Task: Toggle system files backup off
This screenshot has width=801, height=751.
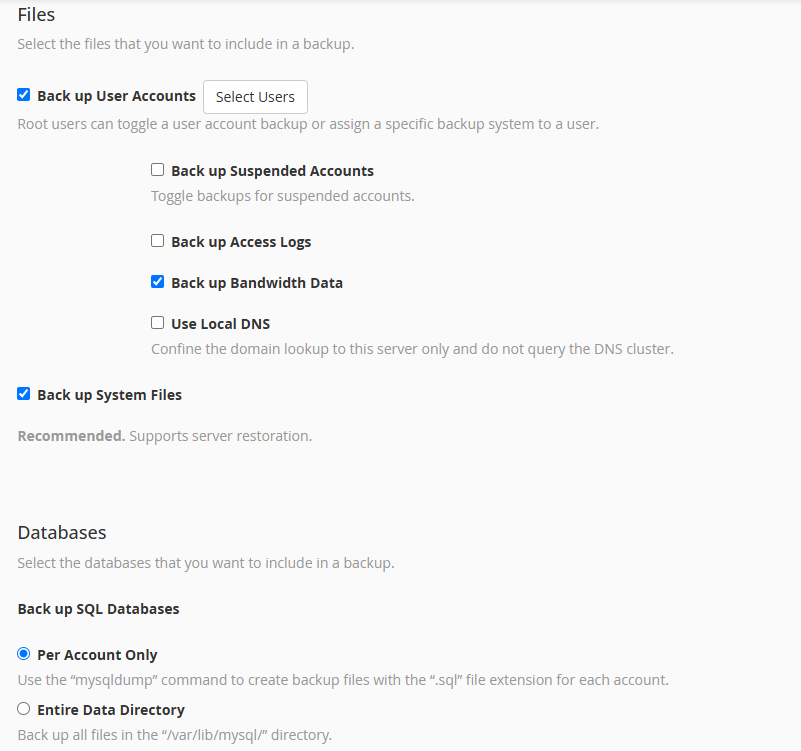Action: click(x=23, y=393)
